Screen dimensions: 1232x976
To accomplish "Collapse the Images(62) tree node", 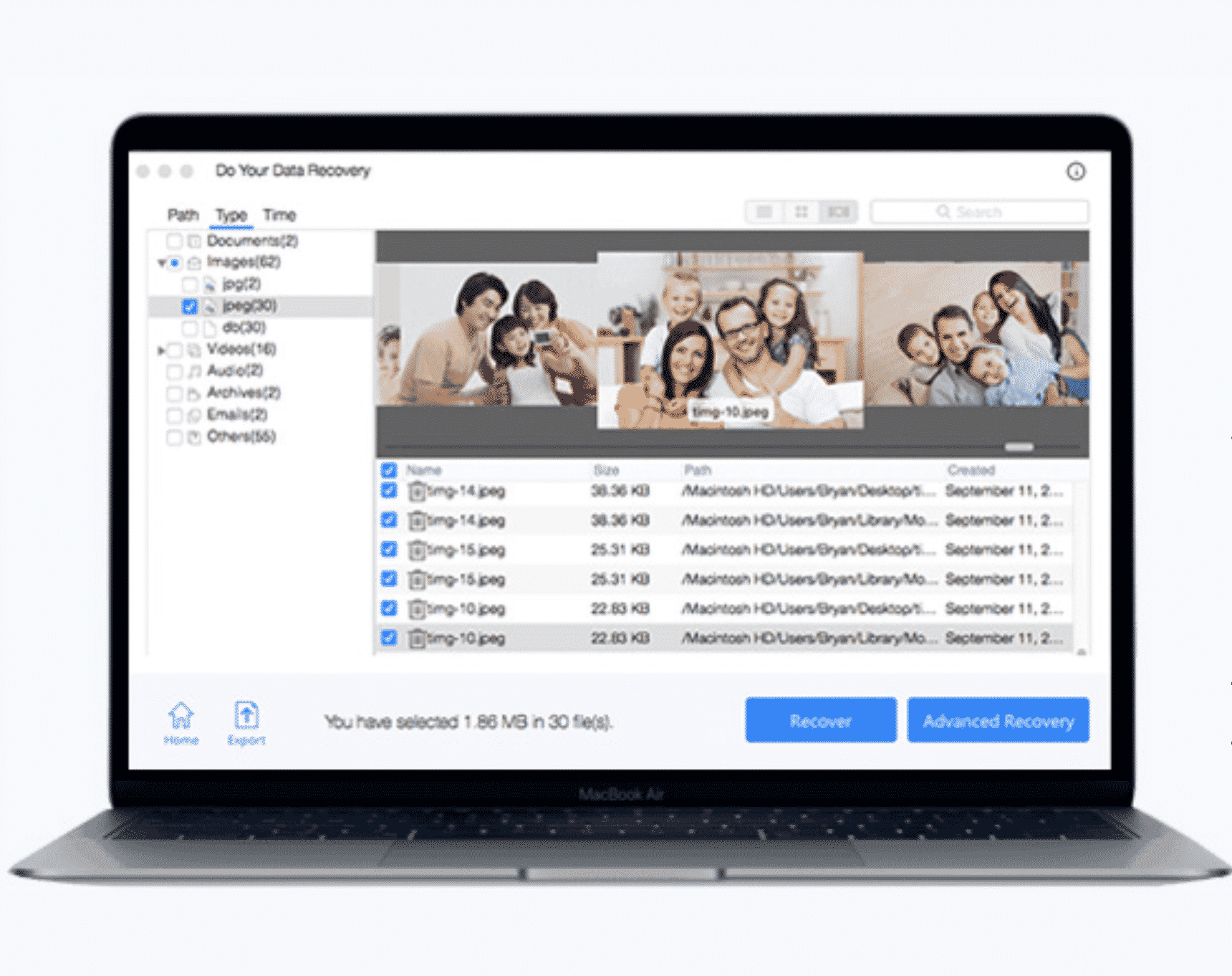I will [161, 263].
